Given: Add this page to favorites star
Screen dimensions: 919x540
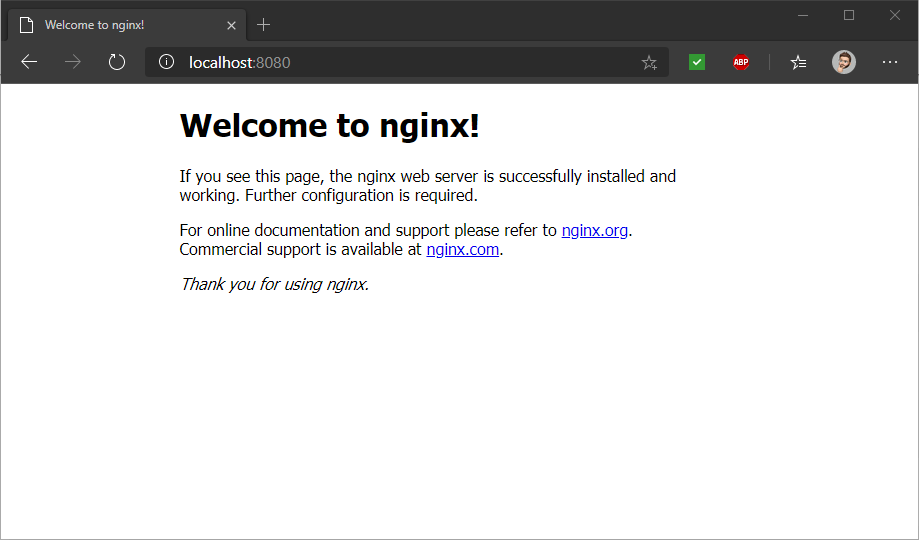Looking at the screenshot, I should [649, 62].
